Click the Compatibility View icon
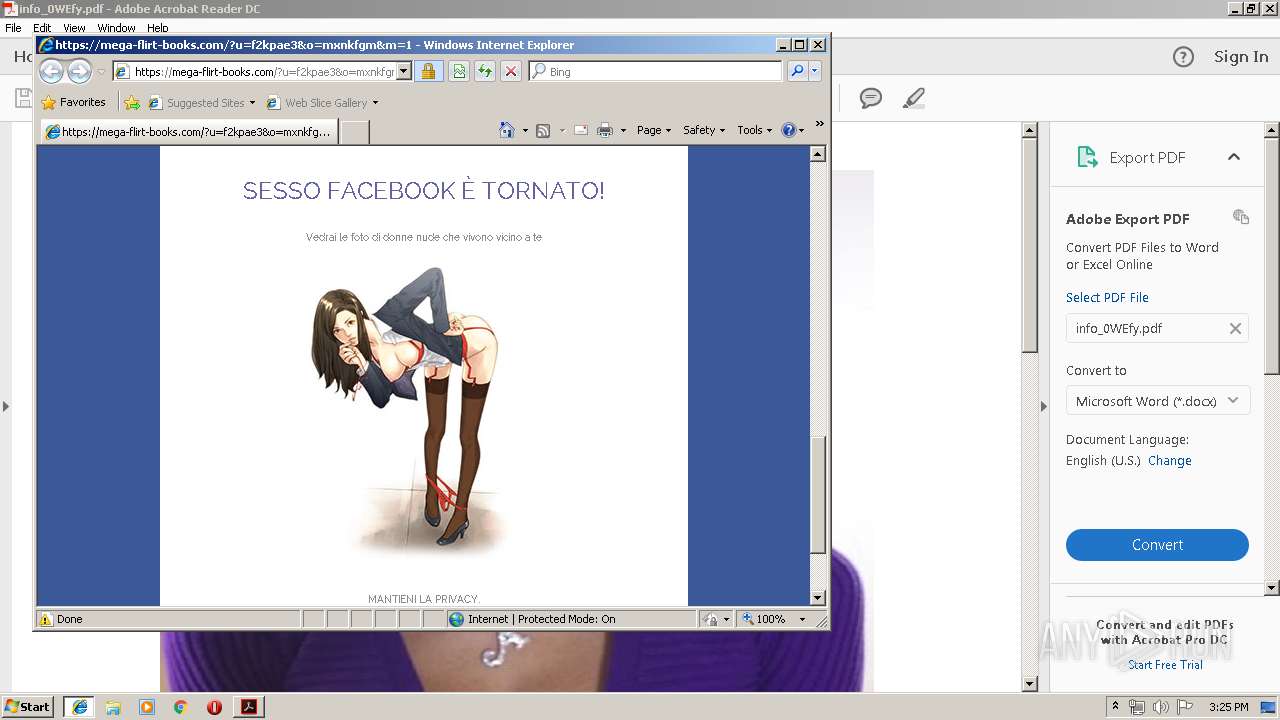 tap(459, 71)
